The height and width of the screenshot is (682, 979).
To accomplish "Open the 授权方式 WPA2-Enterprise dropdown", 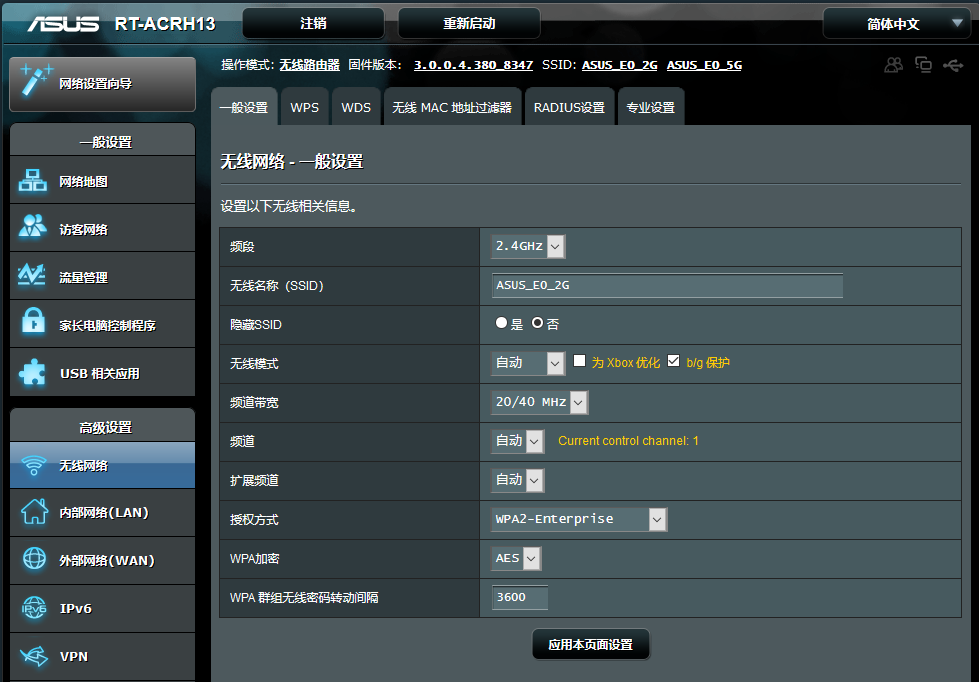I will coord(579,519).
